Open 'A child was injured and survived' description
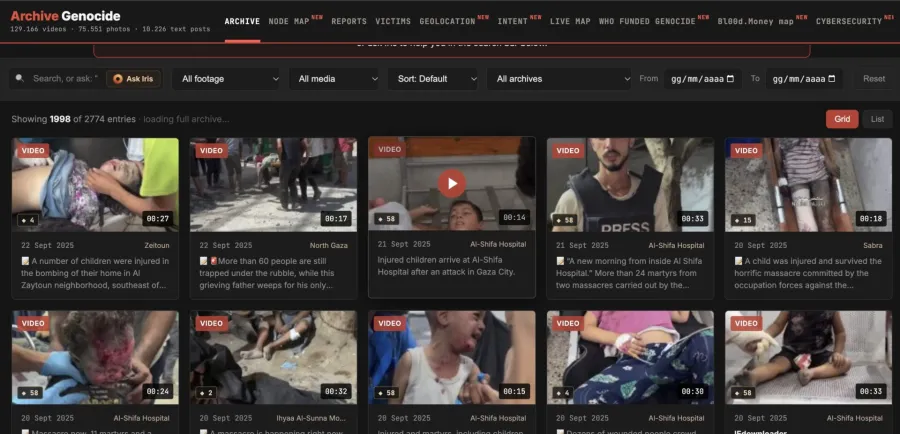 (x=808, y=273)
